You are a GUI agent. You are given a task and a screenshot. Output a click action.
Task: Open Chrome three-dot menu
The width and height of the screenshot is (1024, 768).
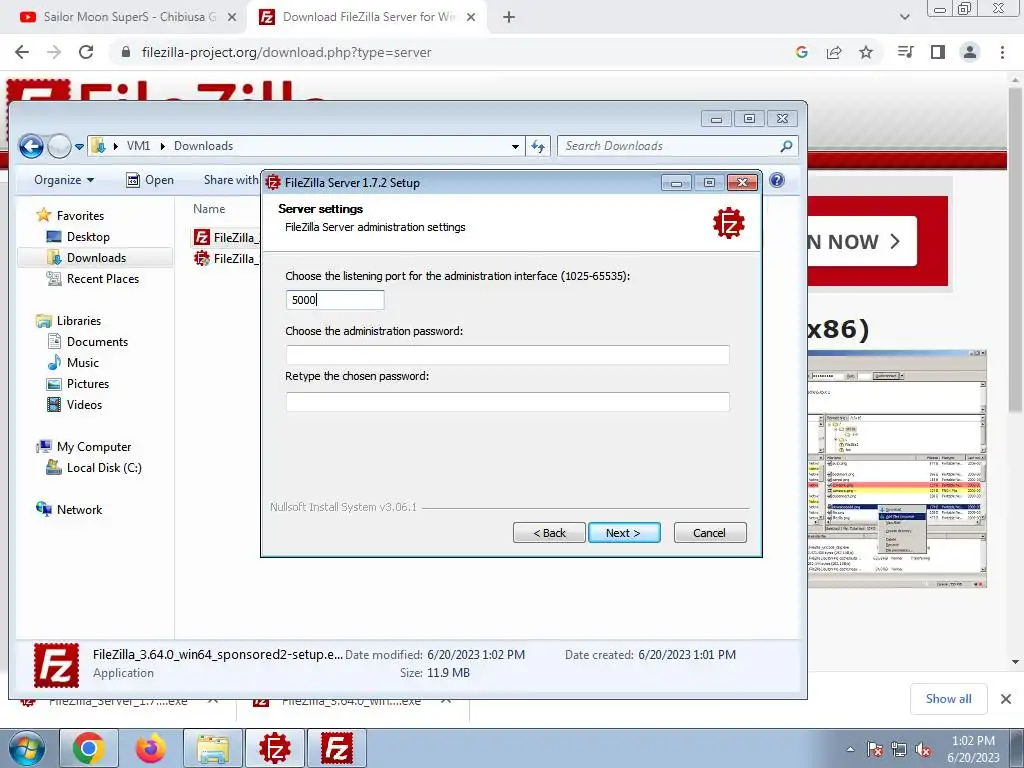click(x=1002, y=52)
